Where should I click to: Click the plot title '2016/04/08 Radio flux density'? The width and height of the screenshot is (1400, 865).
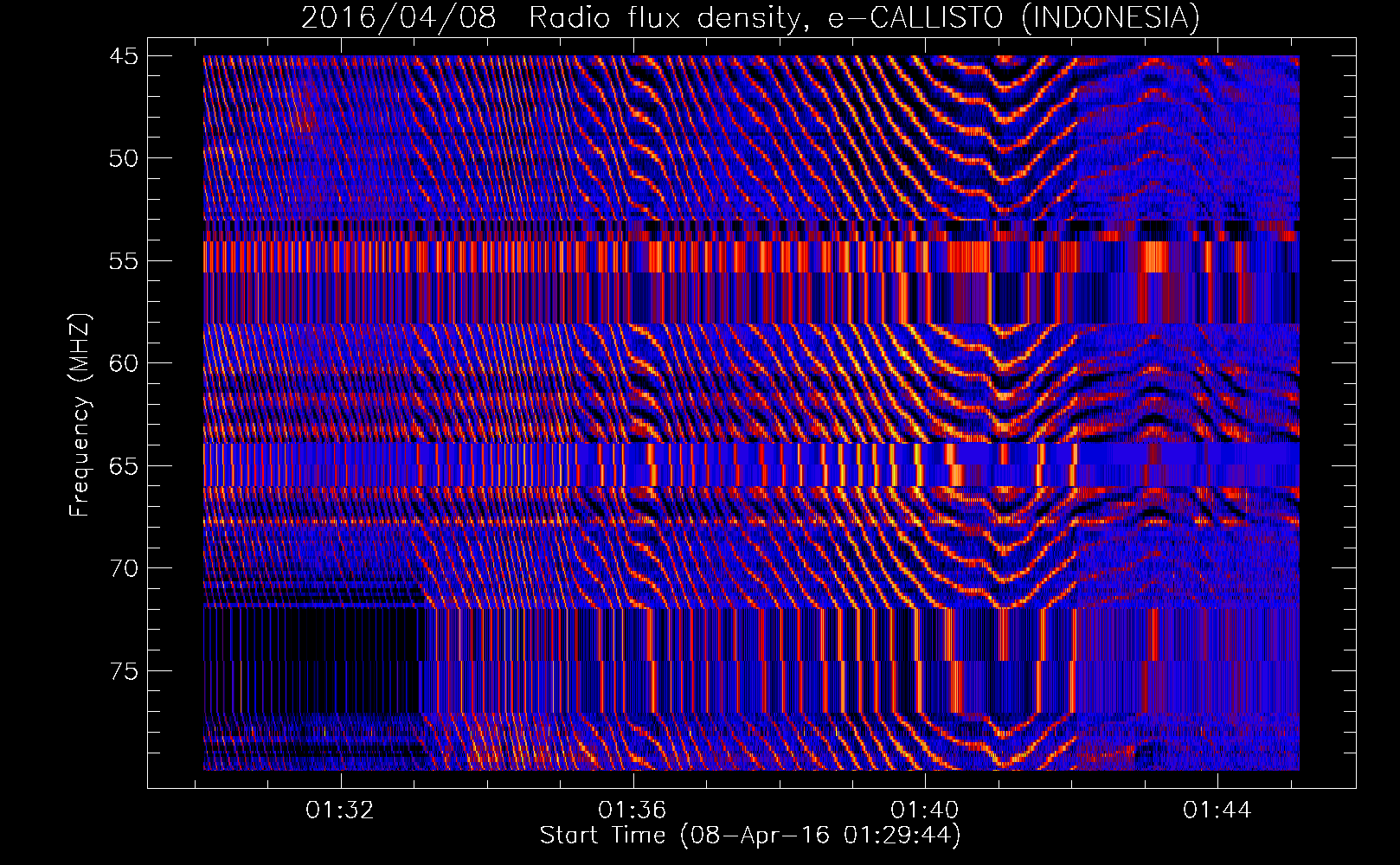(x=554, y=17)
